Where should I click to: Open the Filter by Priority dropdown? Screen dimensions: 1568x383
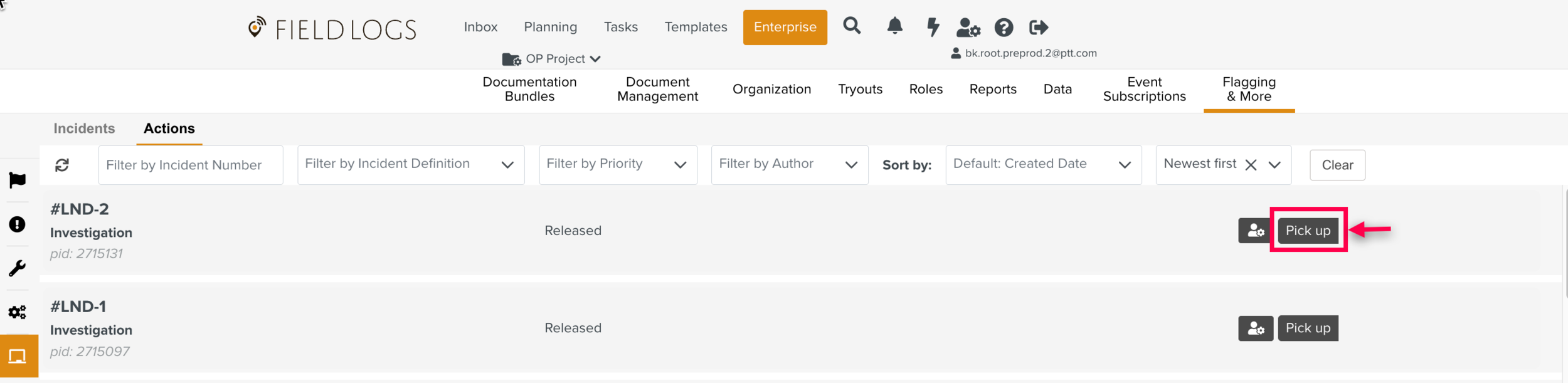(618, 165)
